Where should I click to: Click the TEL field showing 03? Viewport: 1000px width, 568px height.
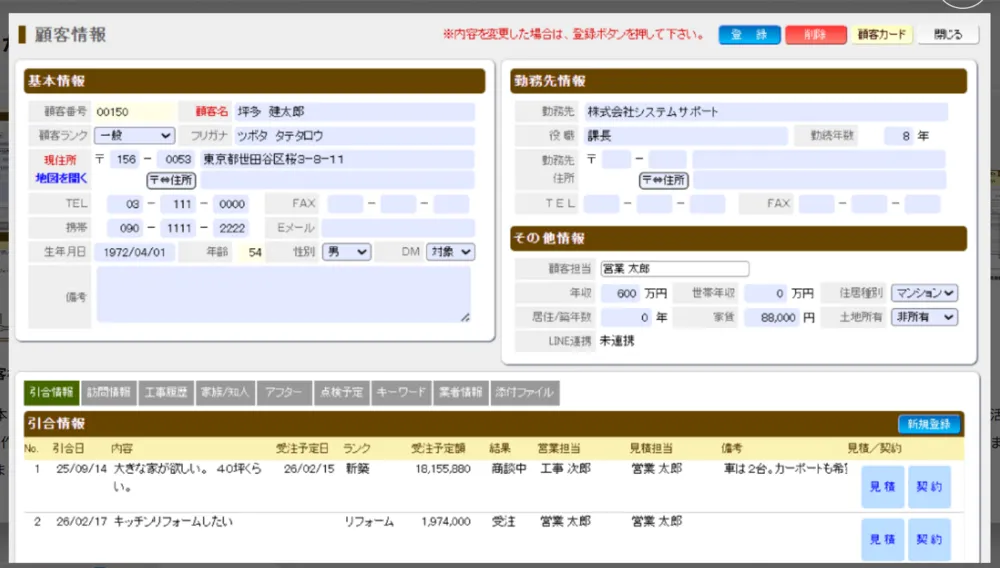(x=125, y=204)
